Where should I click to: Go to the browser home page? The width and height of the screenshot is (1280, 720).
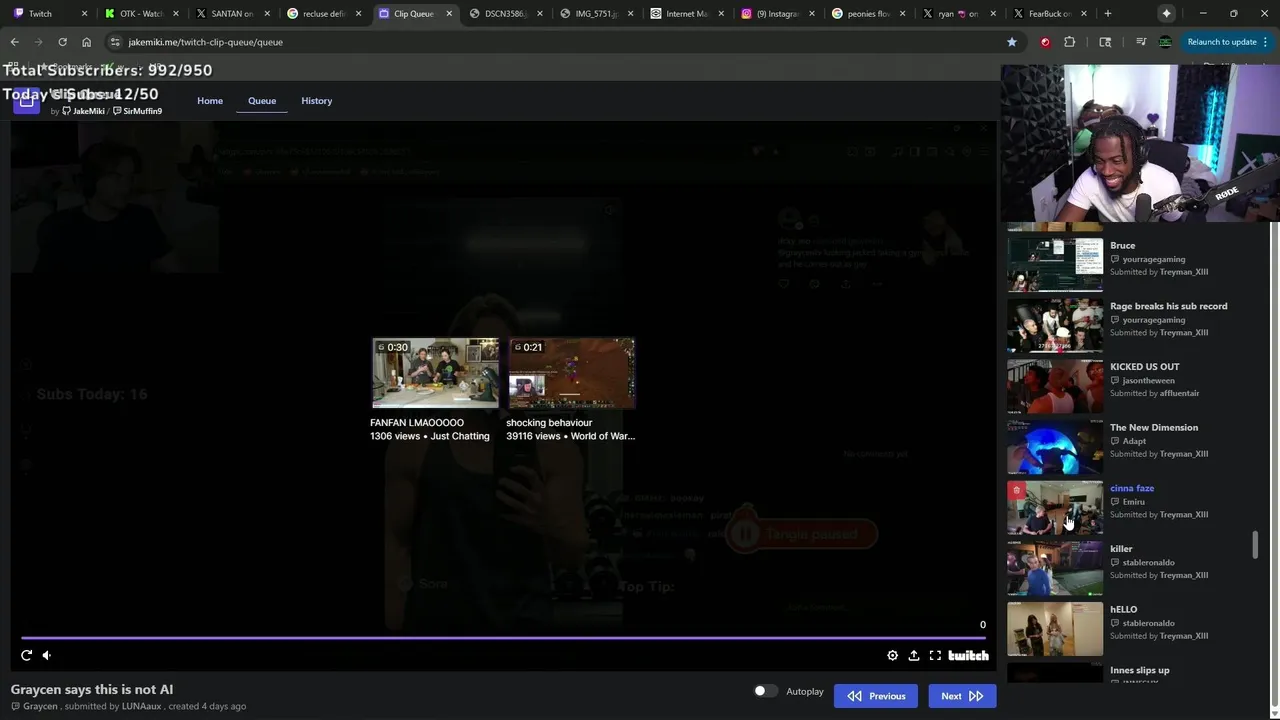[x=86, y=42]
